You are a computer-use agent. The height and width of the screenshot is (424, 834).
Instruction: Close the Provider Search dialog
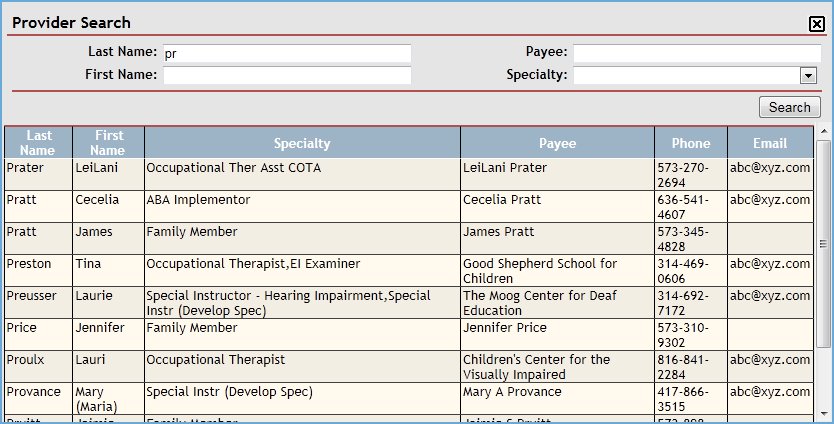point(816,24)
